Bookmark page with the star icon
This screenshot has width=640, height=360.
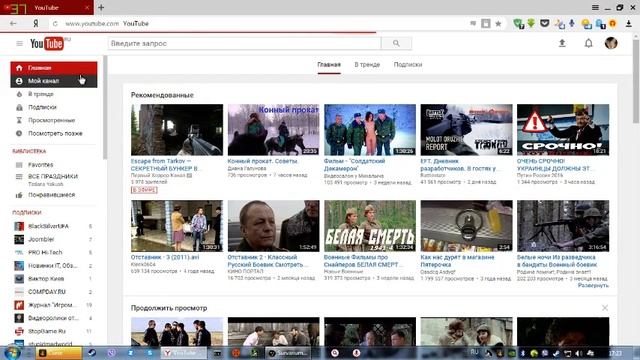(498, 24)
